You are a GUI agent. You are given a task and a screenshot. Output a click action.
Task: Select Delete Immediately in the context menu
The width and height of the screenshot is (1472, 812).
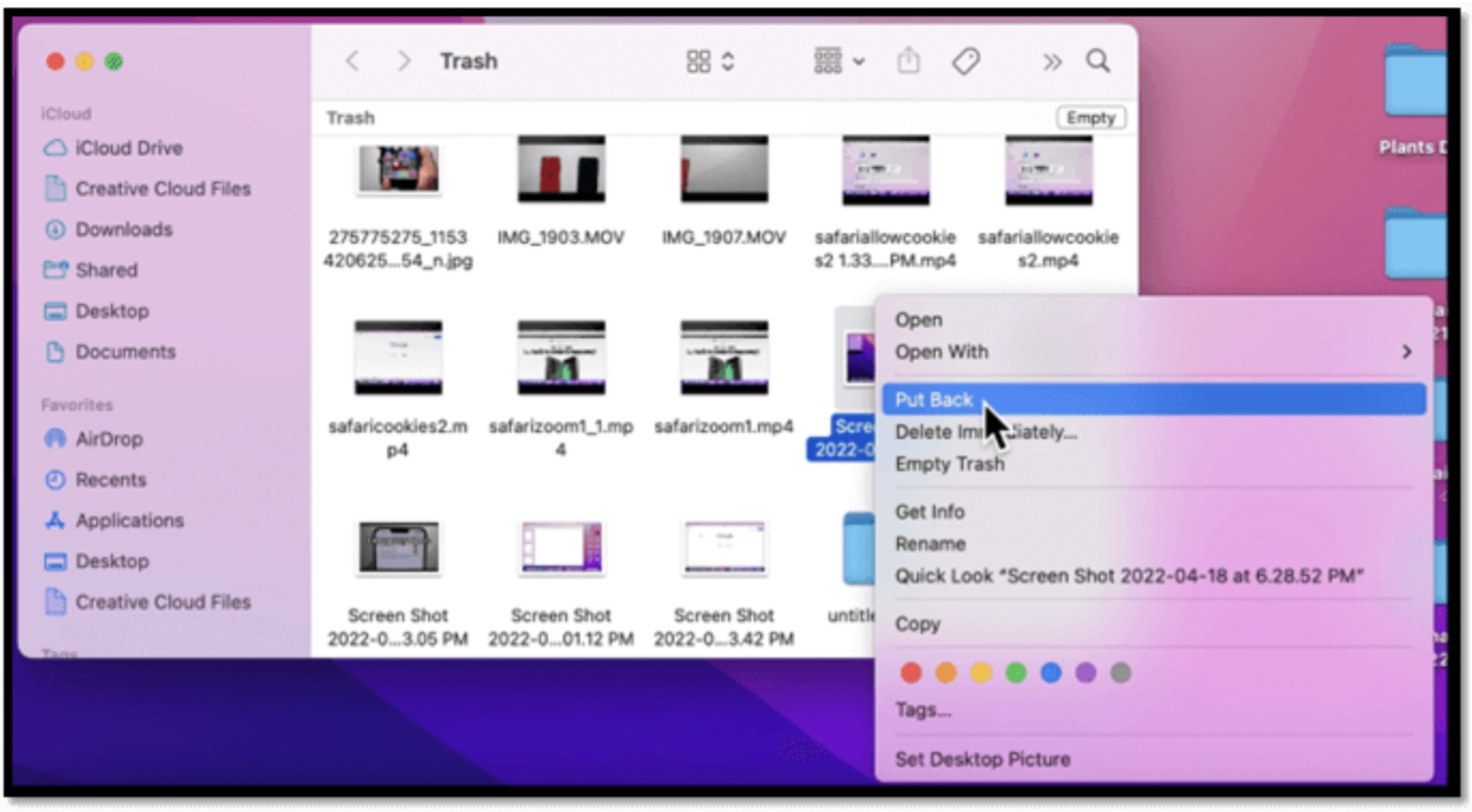click(x=1154, y=432)
